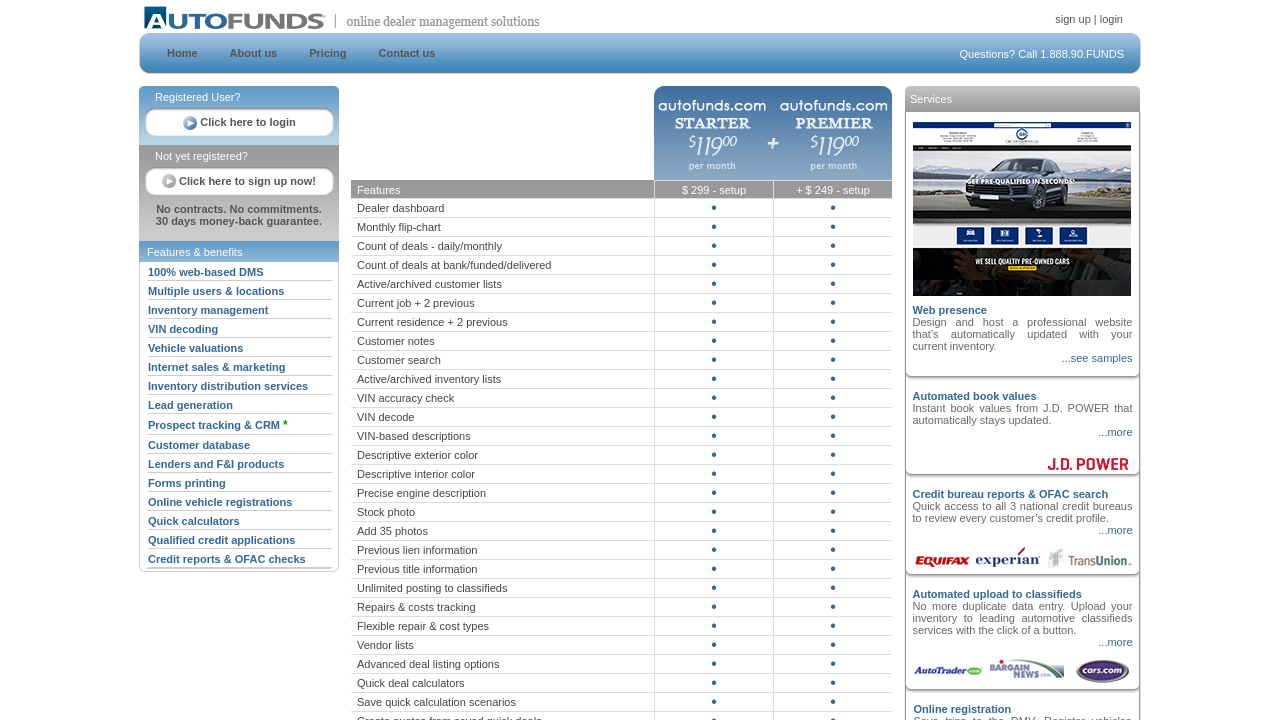
Task: Open Qualified credit applications link
Action: (222, 540)
